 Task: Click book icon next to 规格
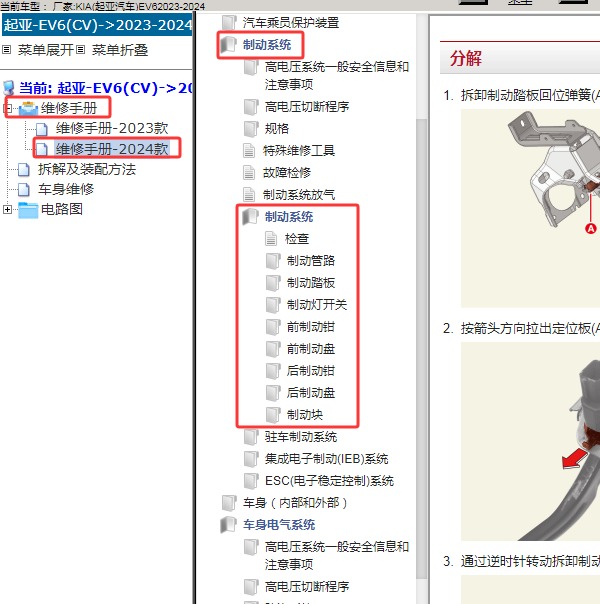251,129
